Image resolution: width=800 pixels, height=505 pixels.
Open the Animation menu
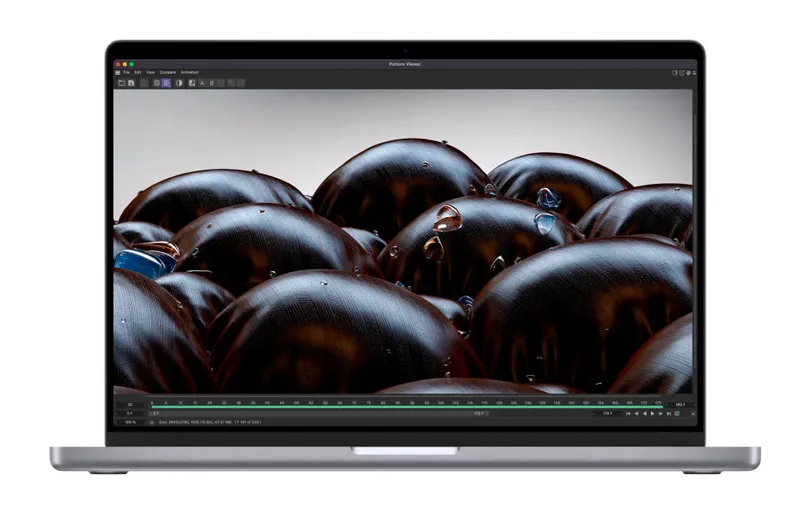click(189, 72)
